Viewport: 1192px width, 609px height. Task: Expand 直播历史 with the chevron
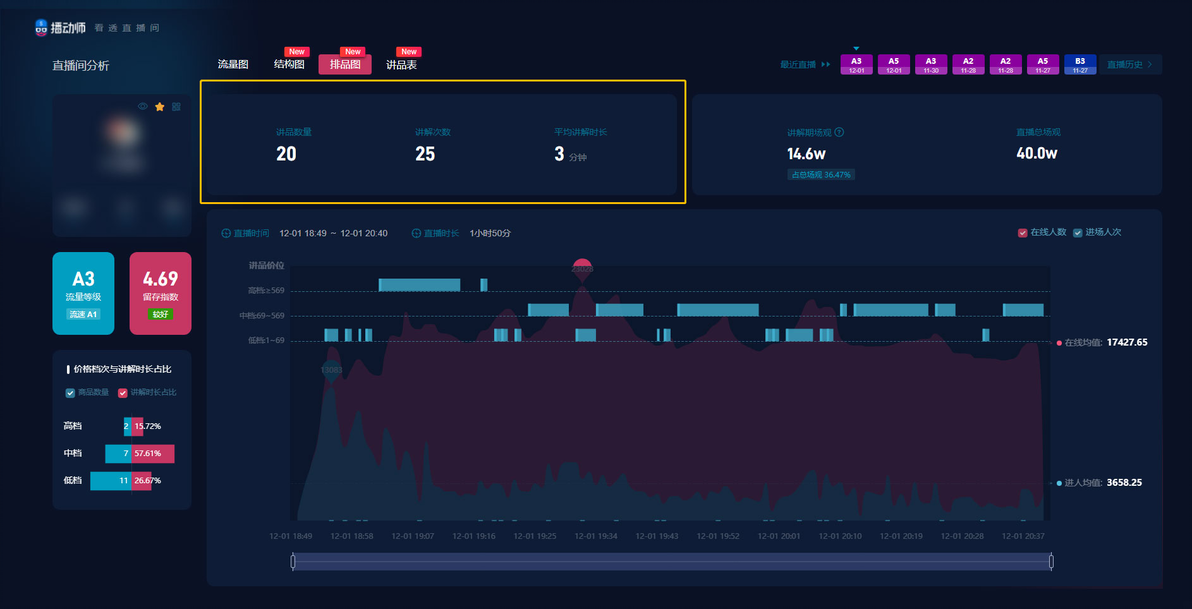click(x=1150, y=65)
